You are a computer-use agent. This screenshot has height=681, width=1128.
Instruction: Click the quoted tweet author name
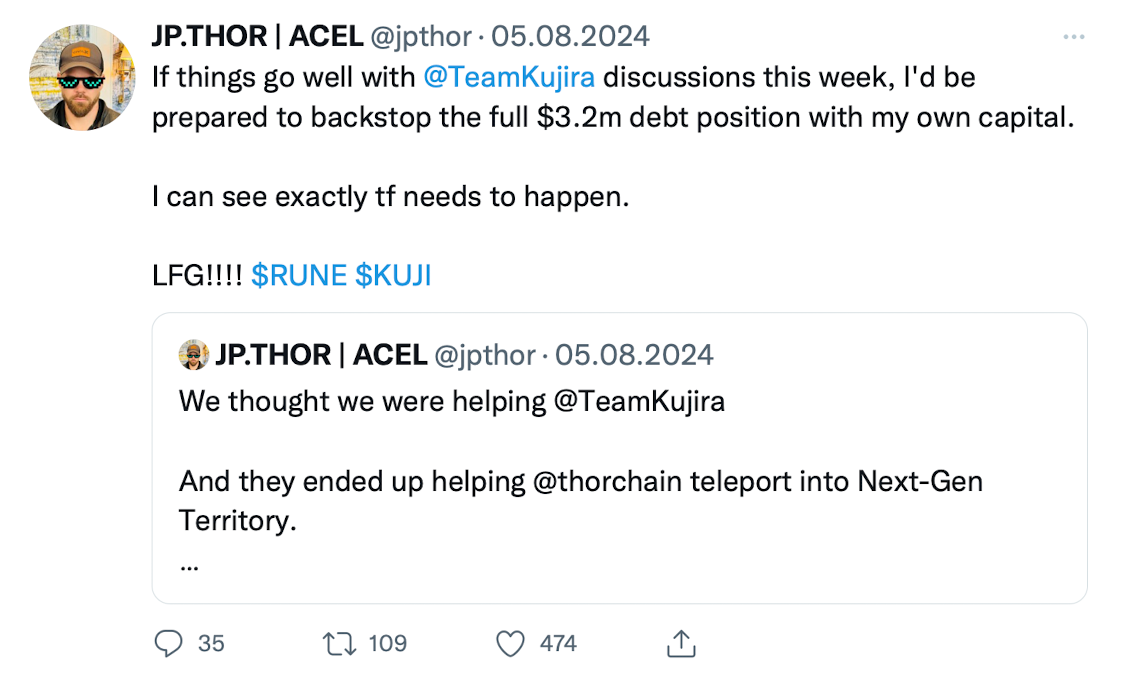tap(320, 354)
